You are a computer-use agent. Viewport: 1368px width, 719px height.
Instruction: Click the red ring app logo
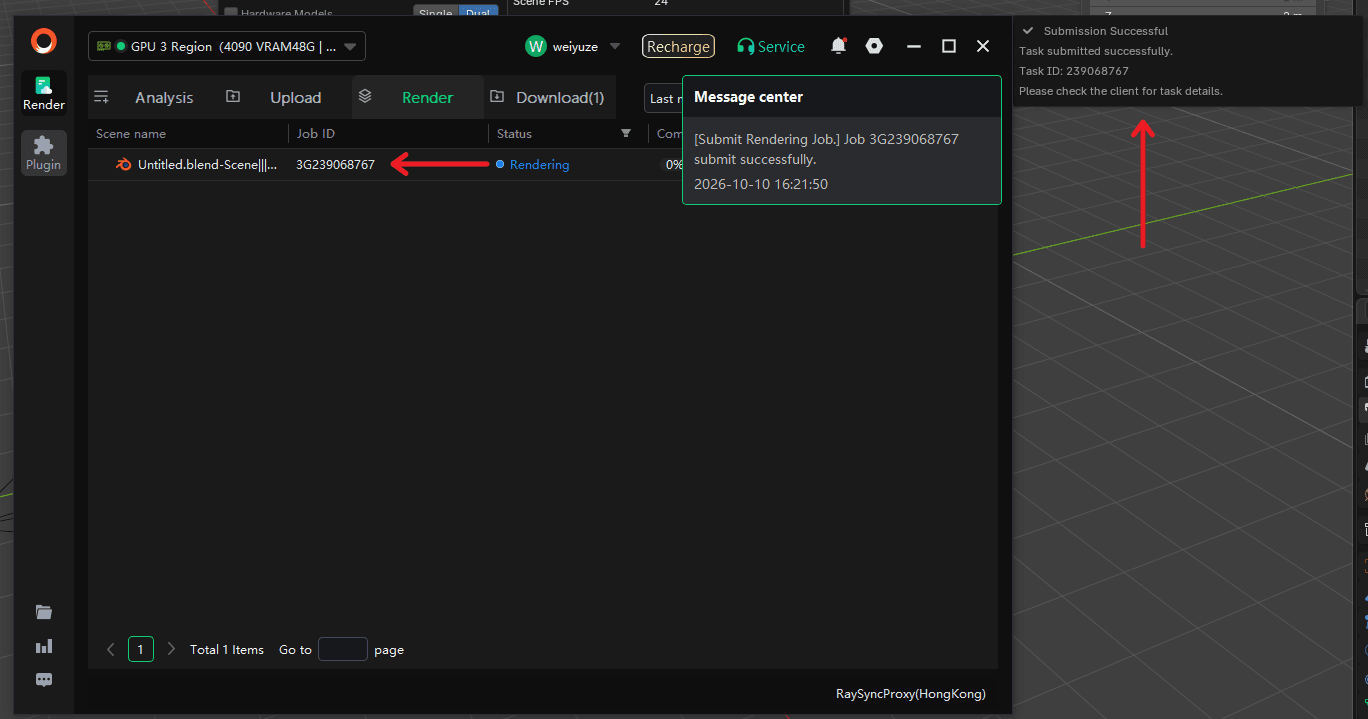[43, 42]
